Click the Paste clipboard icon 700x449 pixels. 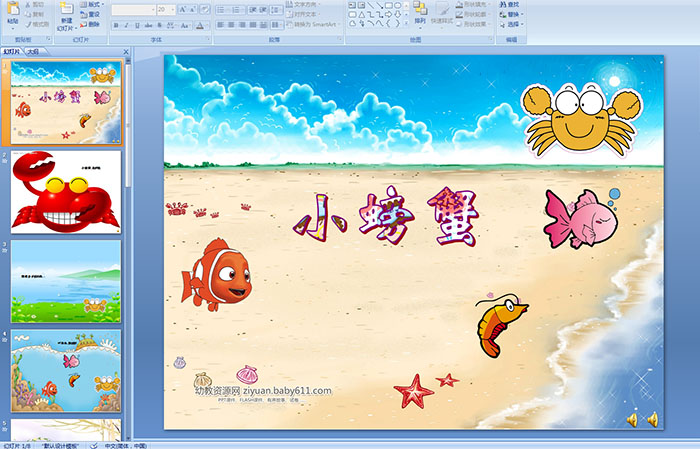pos(13,10)
